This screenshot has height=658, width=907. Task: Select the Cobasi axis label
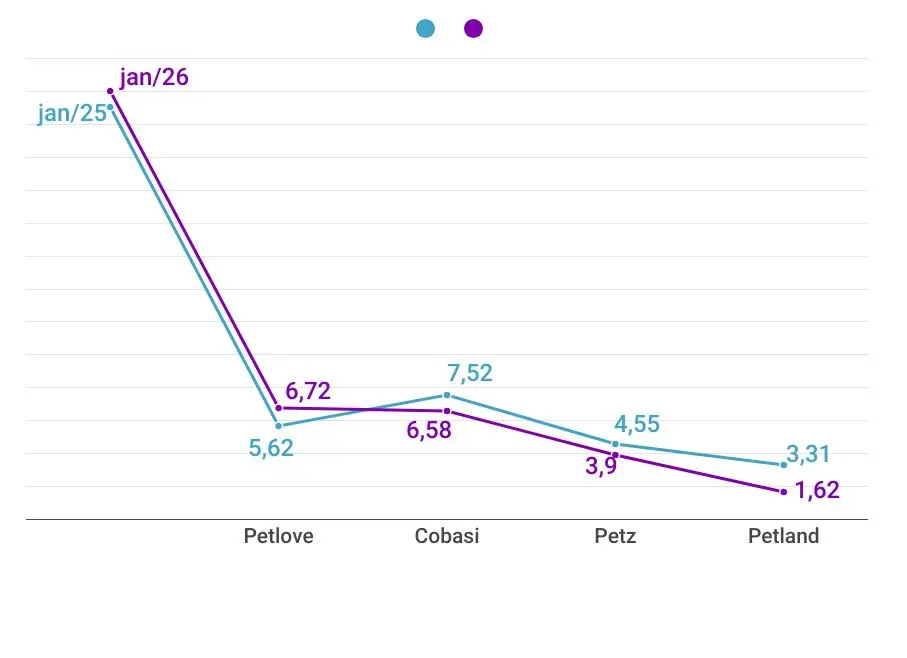tap(447, 536)
